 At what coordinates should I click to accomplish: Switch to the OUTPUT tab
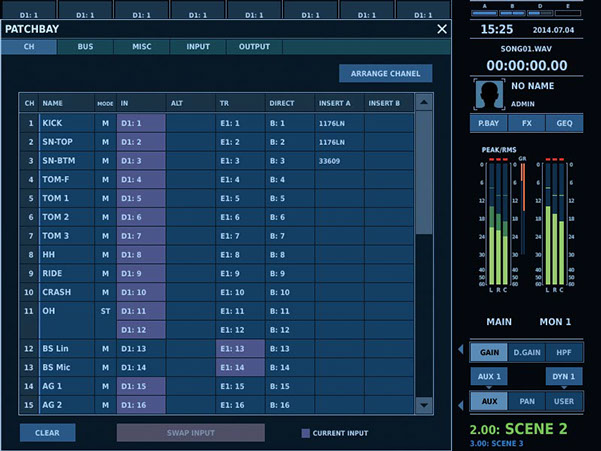click(x=254, y=47)
